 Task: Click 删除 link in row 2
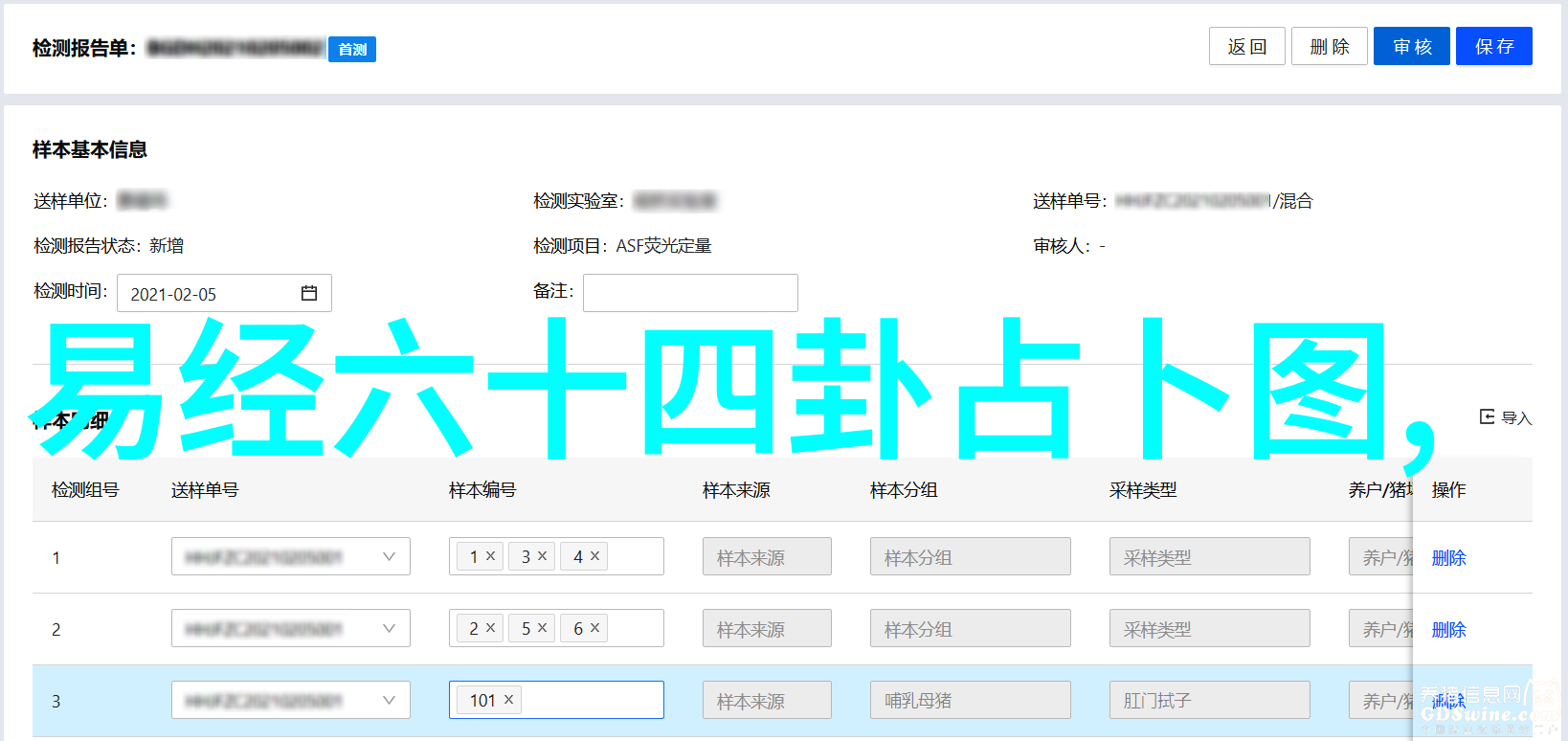(1448, 629)
